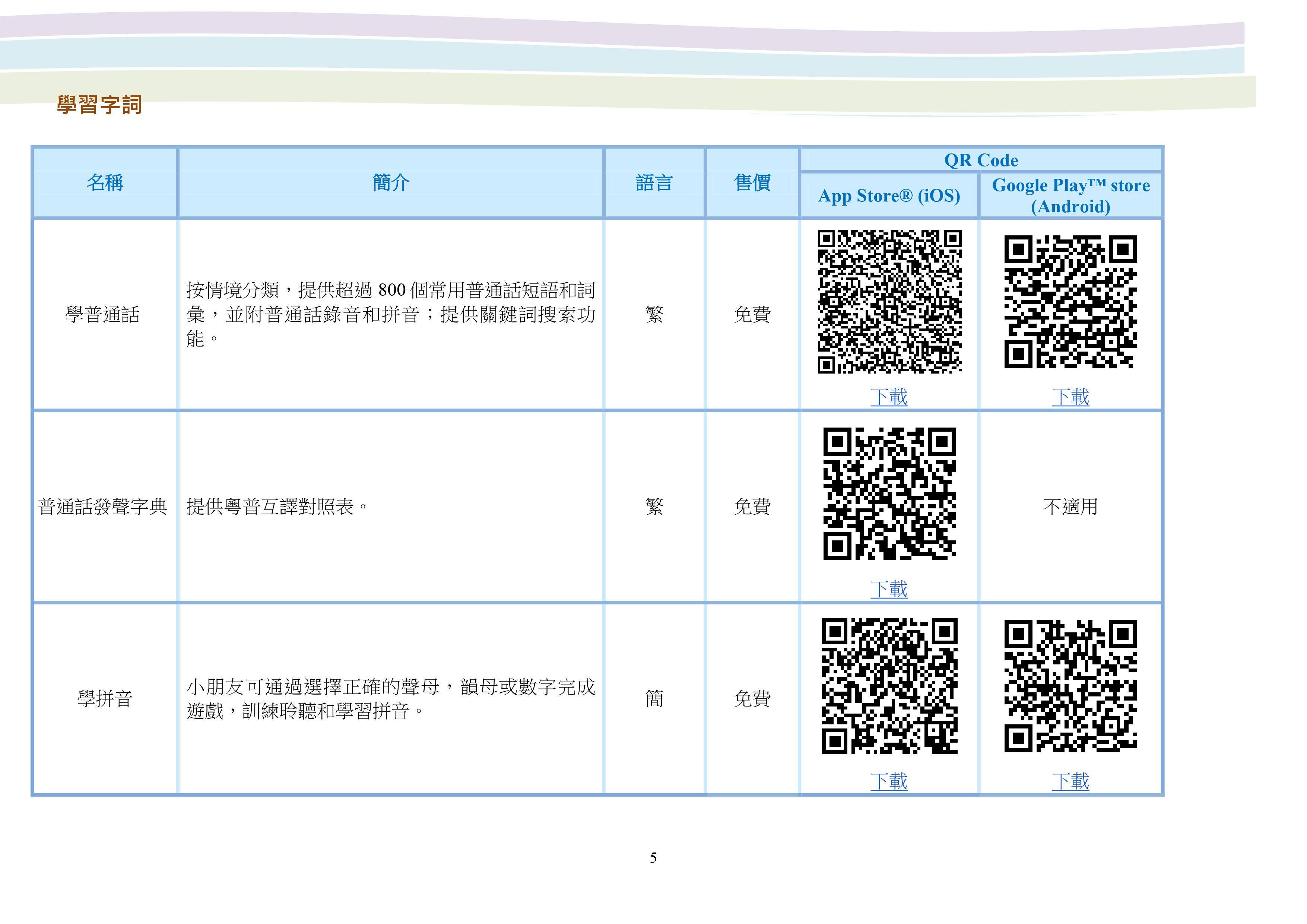
Task: Click the 免費 price for 學拼音
Action: pos(752,699)
